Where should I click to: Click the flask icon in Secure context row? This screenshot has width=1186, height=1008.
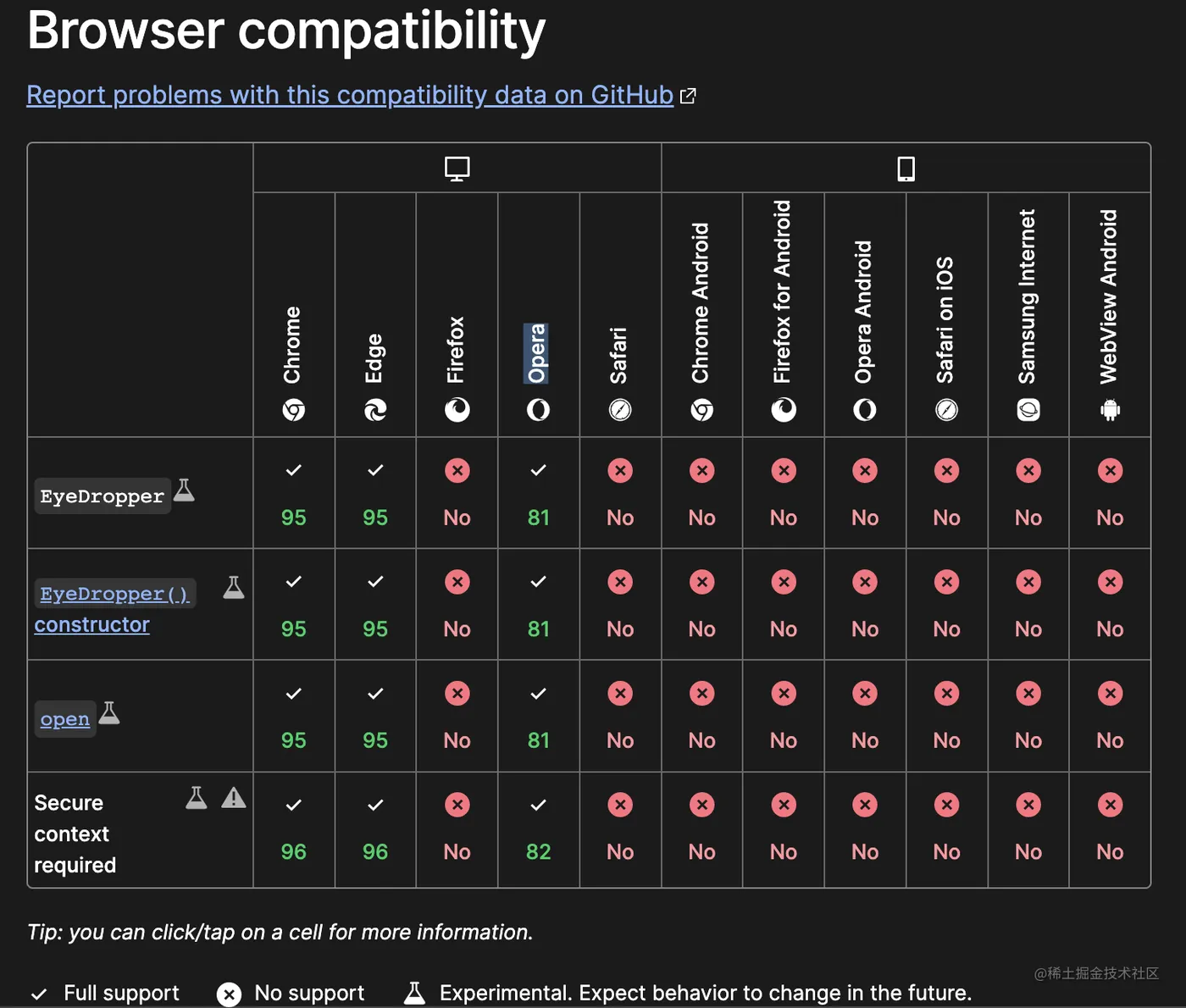pyautogui.click(x=197, y=797)
